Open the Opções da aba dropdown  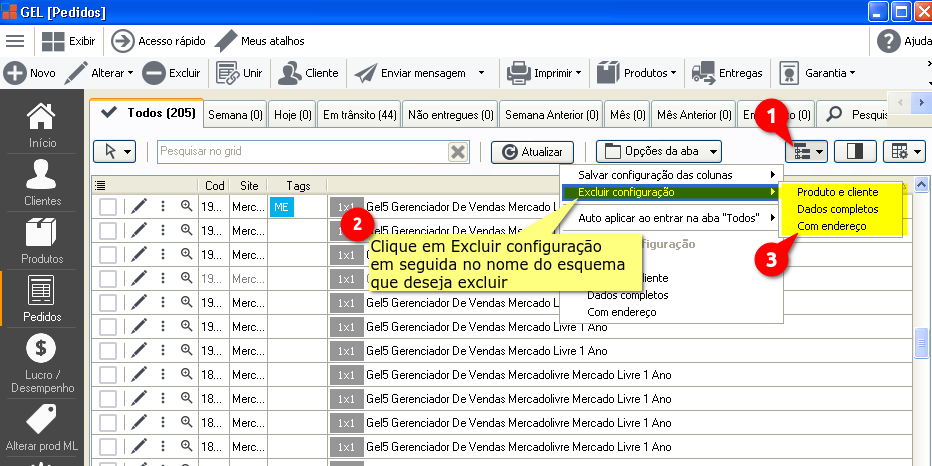pos(659,152)
